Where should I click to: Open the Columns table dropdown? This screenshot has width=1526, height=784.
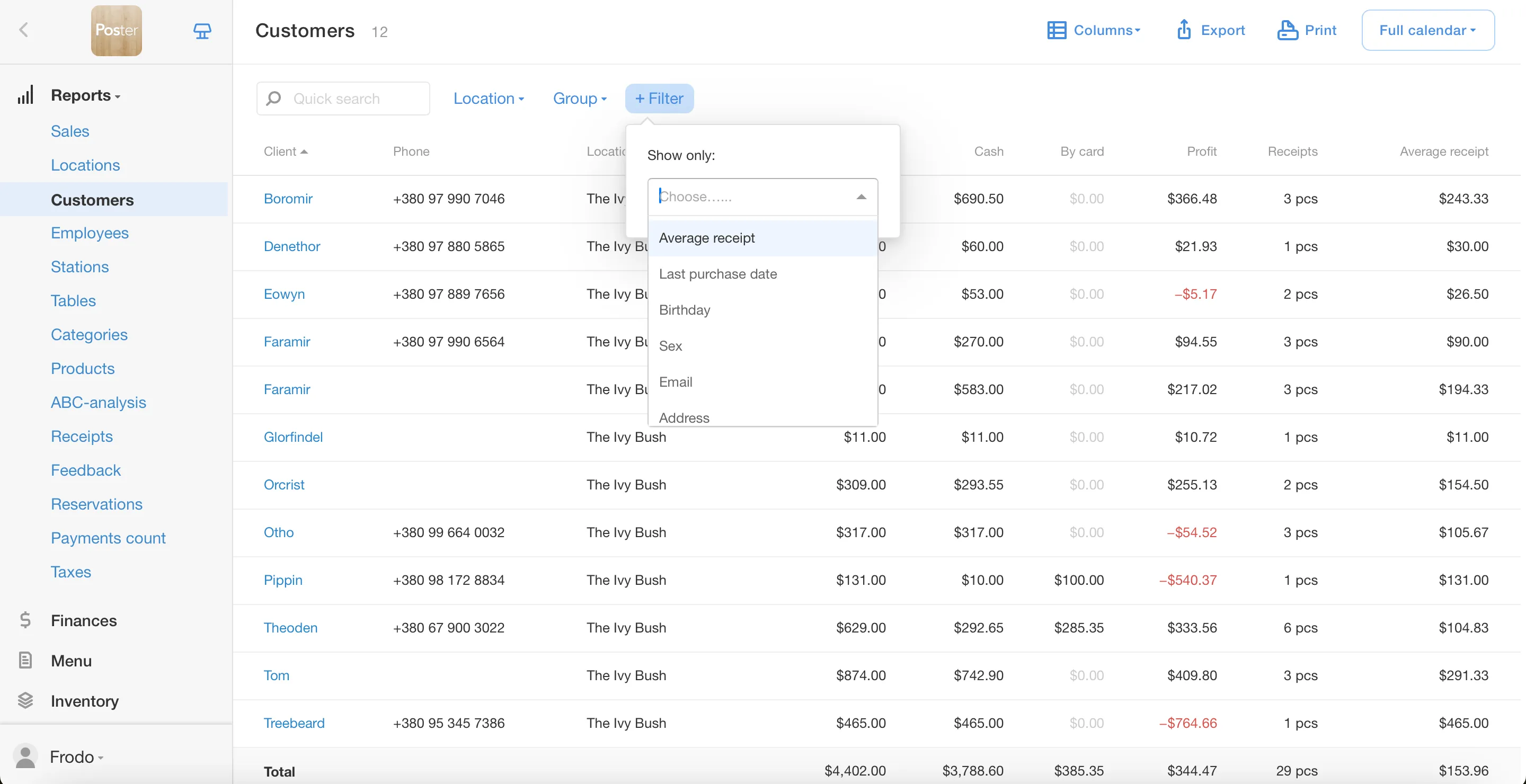1093,30
